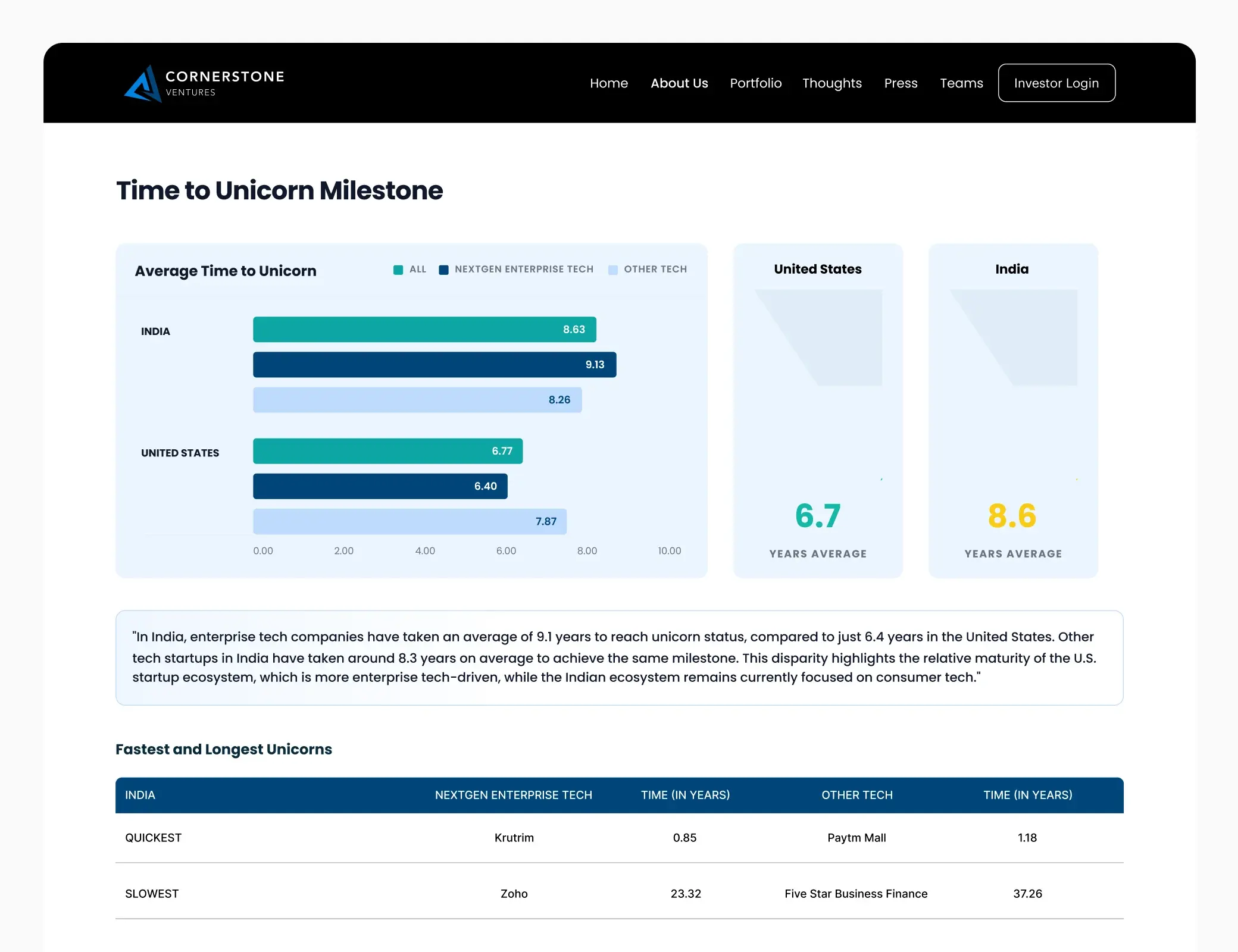This screenshot has width=1238, height=952.
Task: Select United States 6.40 enterprise bar
Action: [x=380, y=486]
